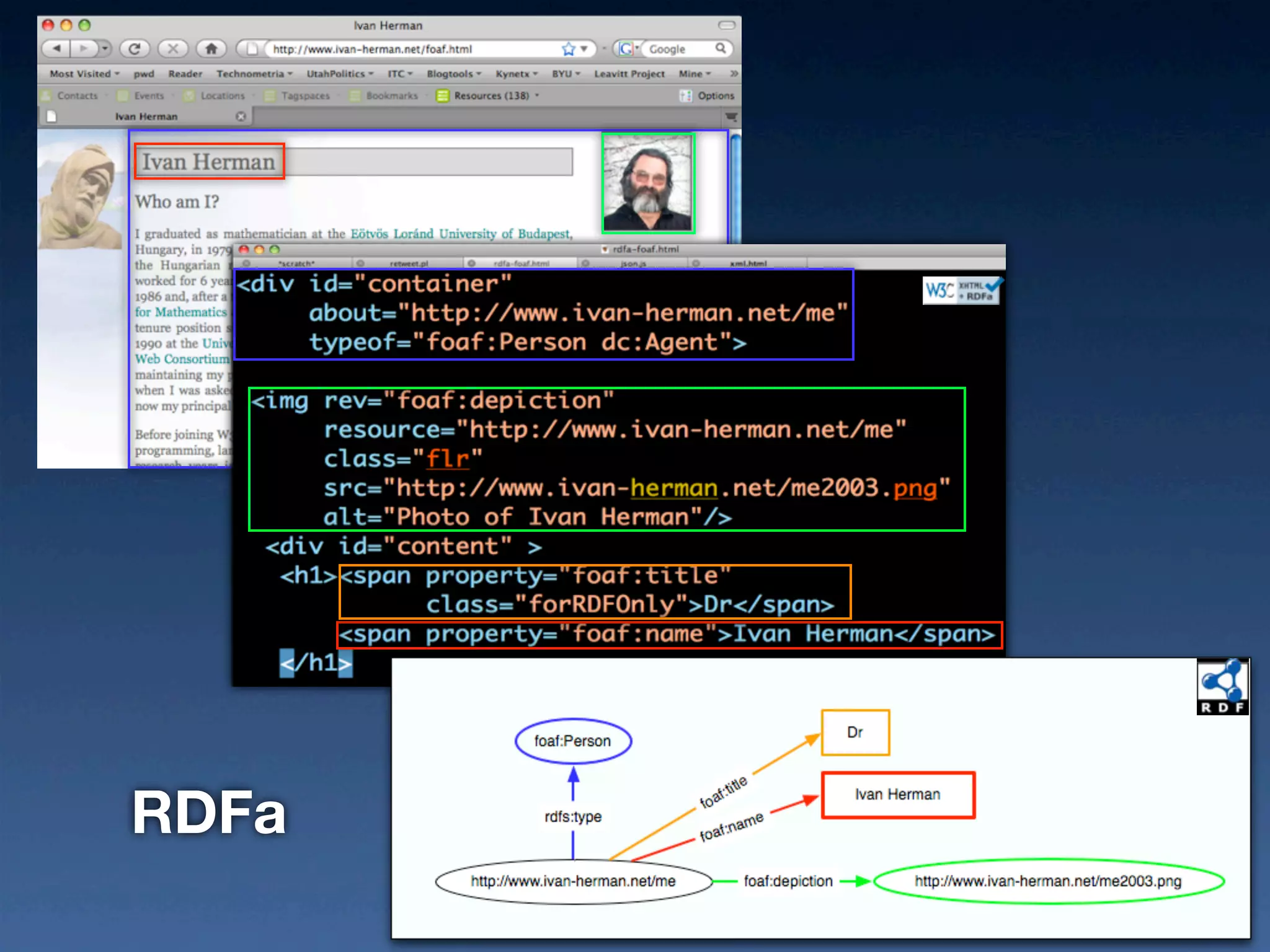
Task: Bookmark page with the star icon
Action: tap(568, 49)
